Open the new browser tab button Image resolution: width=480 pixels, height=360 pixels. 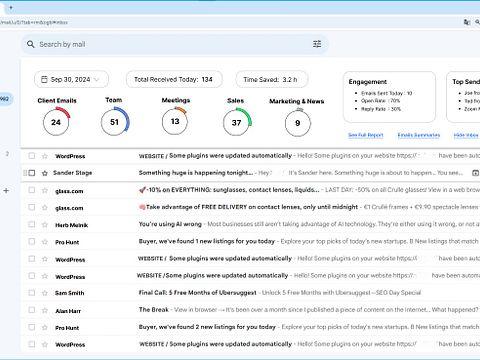tap(11, 7)
